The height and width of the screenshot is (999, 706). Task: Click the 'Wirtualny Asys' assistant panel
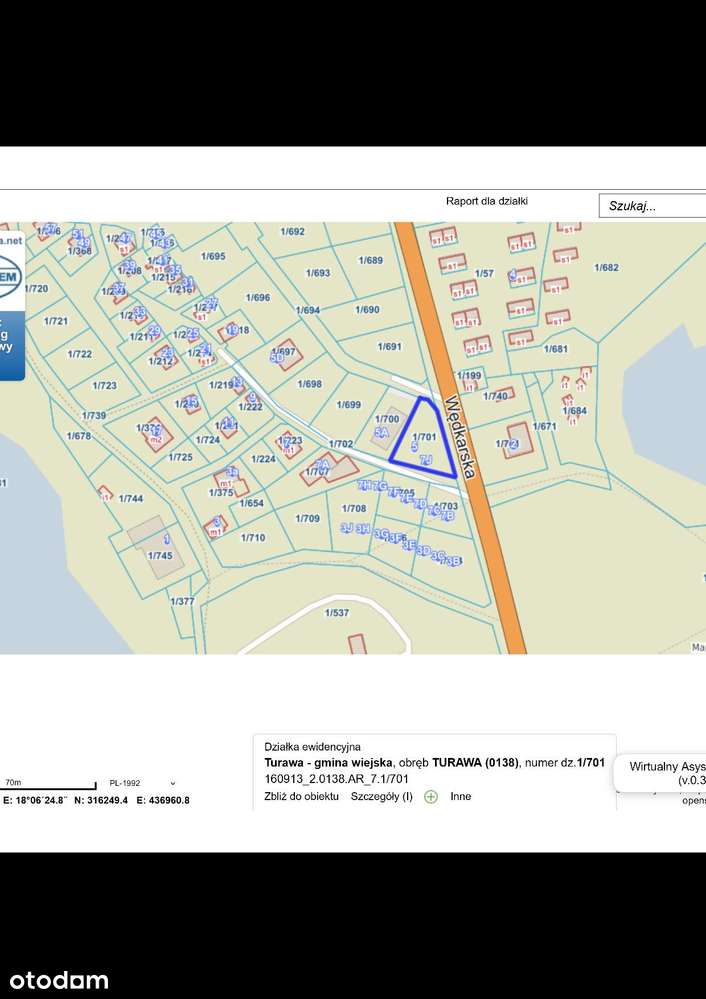[660, 773]
